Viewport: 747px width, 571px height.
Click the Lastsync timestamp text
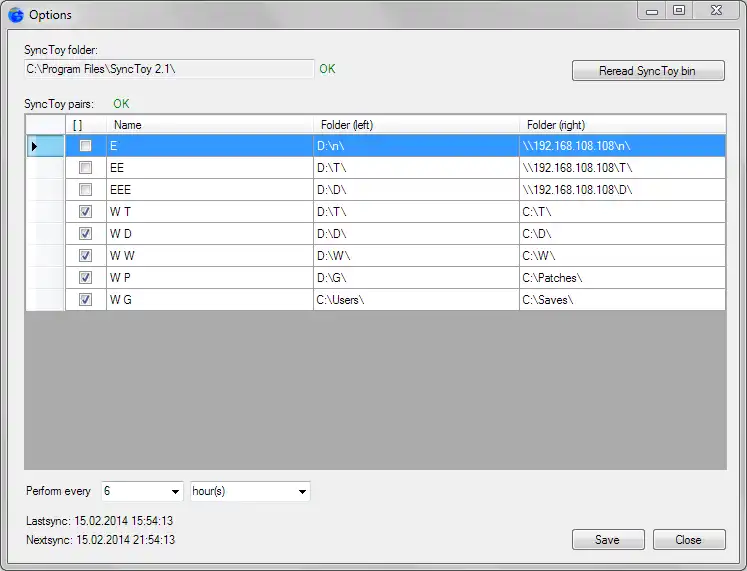(100, 521)
